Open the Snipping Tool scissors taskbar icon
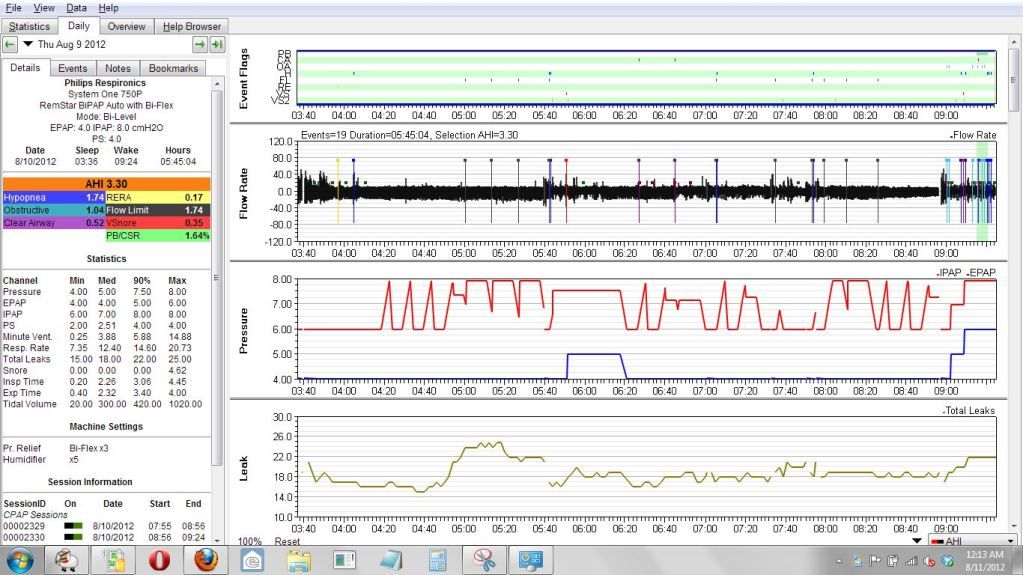 pos(483,561)
